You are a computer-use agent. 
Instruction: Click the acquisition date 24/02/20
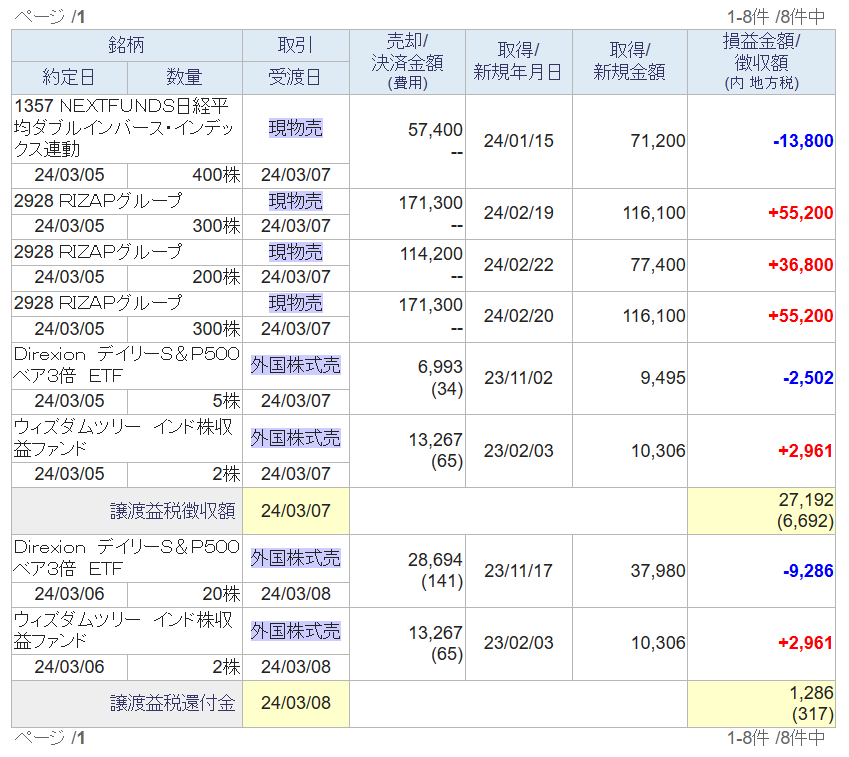(519, 316)
